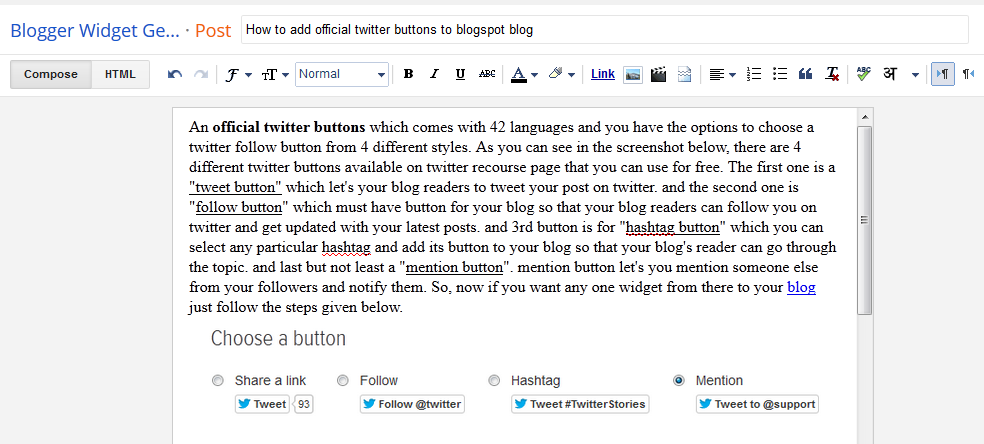Click the tweet count 93 bubble
This screenshot has width=984, height=444.
click(304, 404)
